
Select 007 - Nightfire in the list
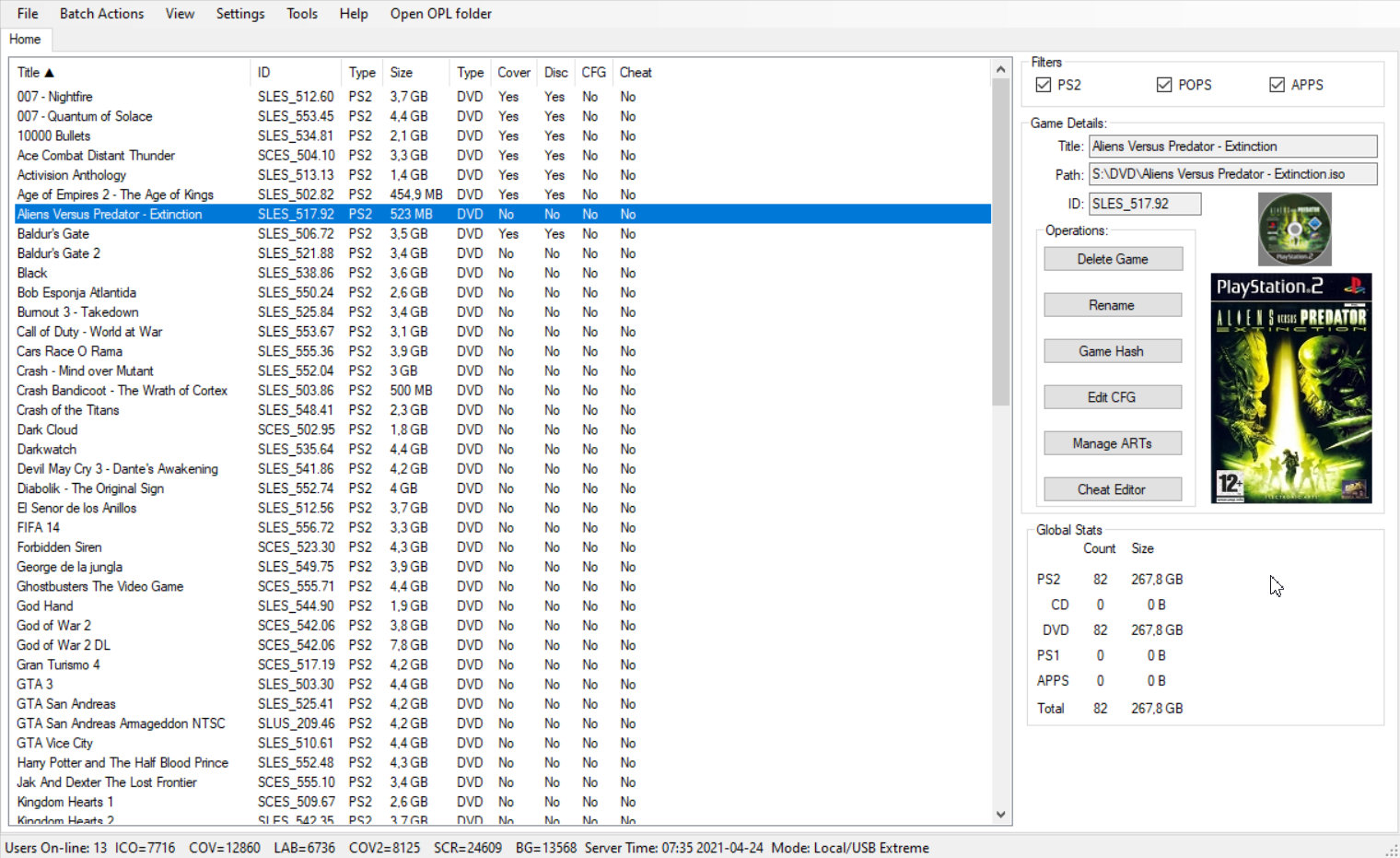click(502, 97)
